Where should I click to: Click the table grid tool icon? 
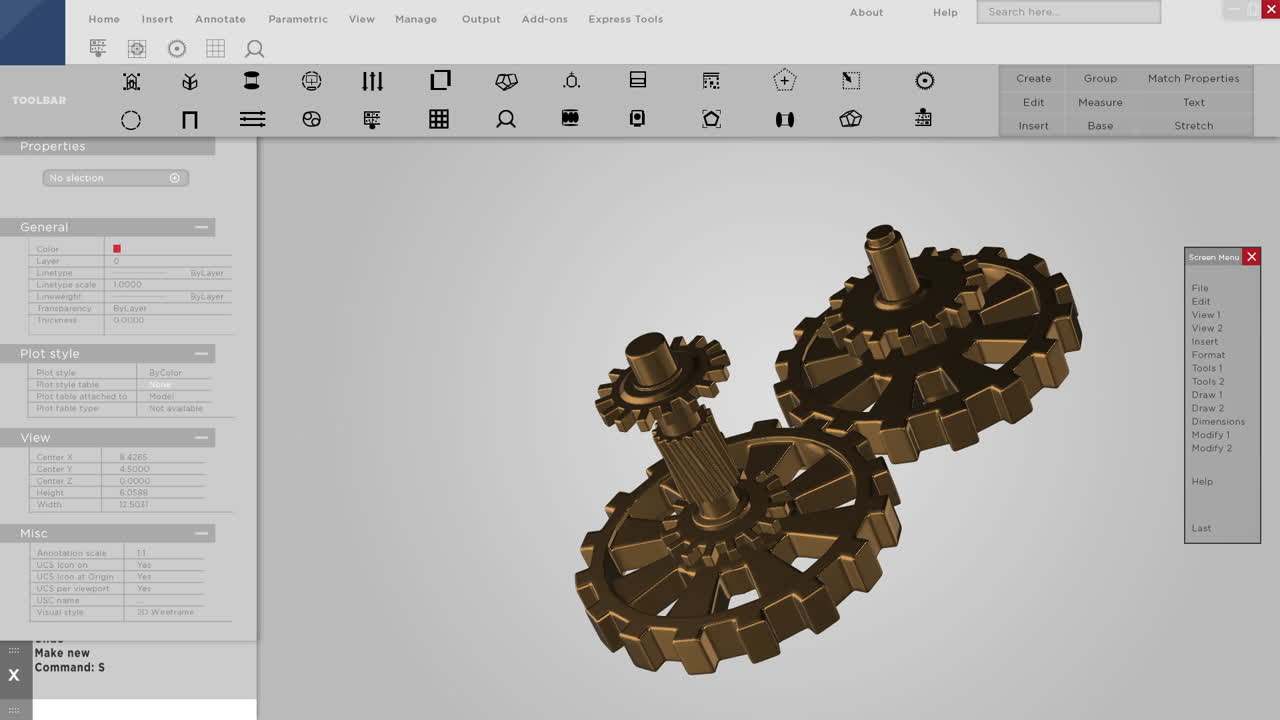(438, 119)
